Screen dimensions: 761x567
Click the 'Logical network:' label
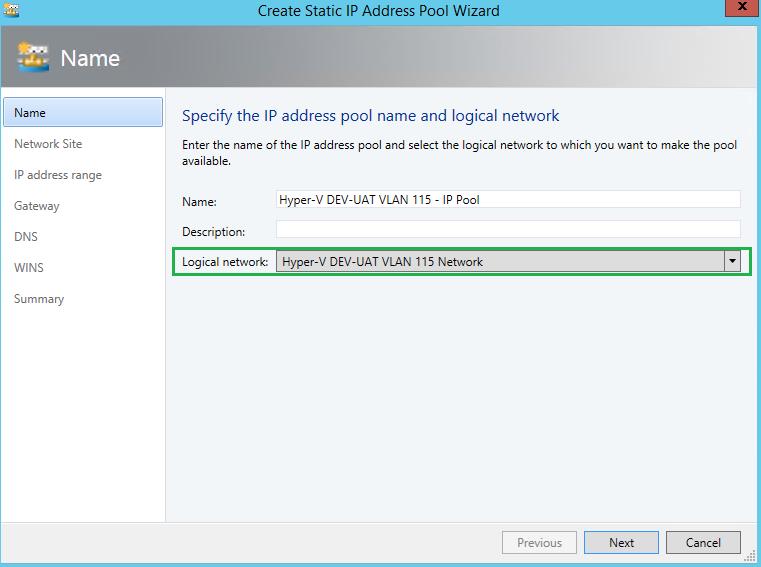[x=225, y=262]
